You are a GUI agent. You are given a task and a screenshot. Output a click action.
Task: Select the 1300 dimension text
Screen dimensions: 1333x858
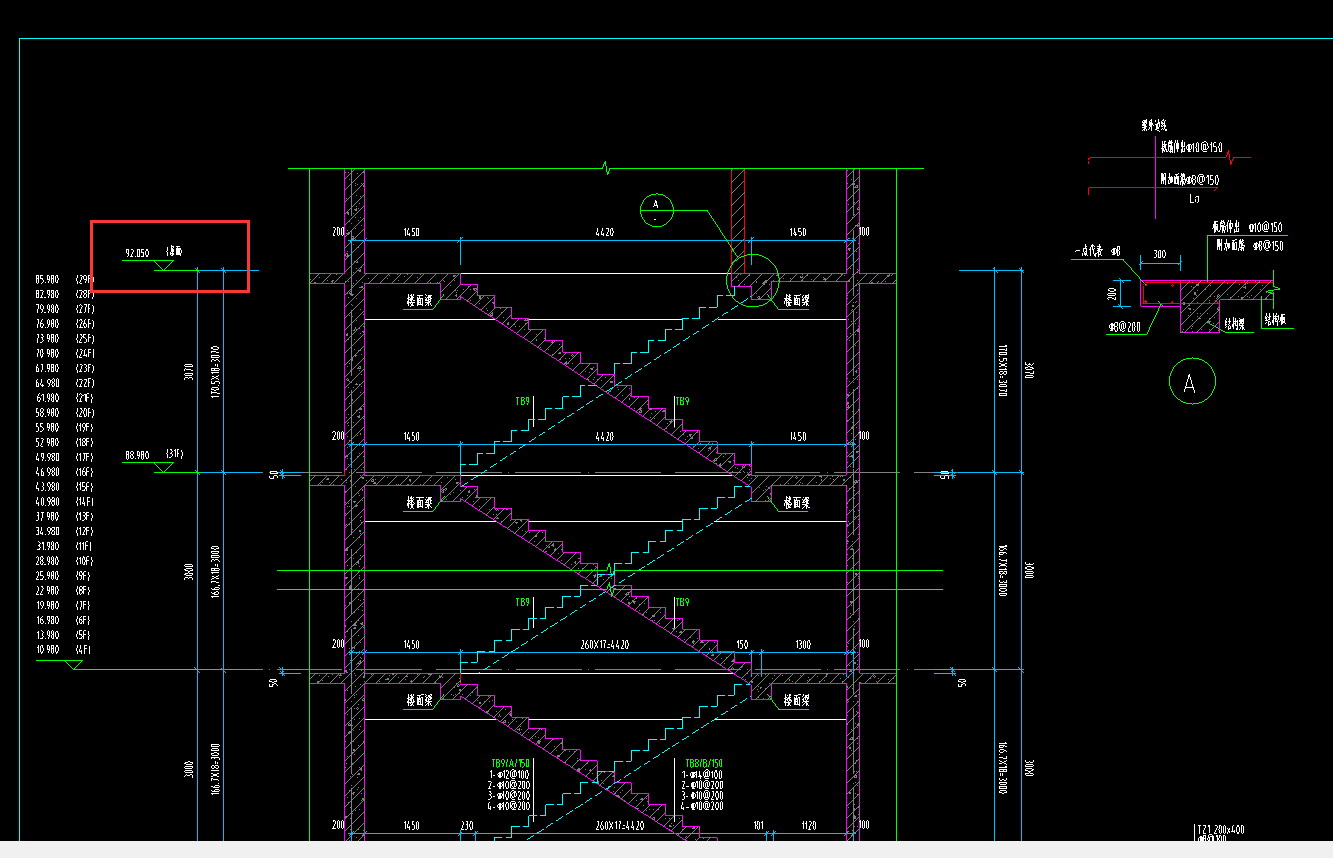(803, 645)
